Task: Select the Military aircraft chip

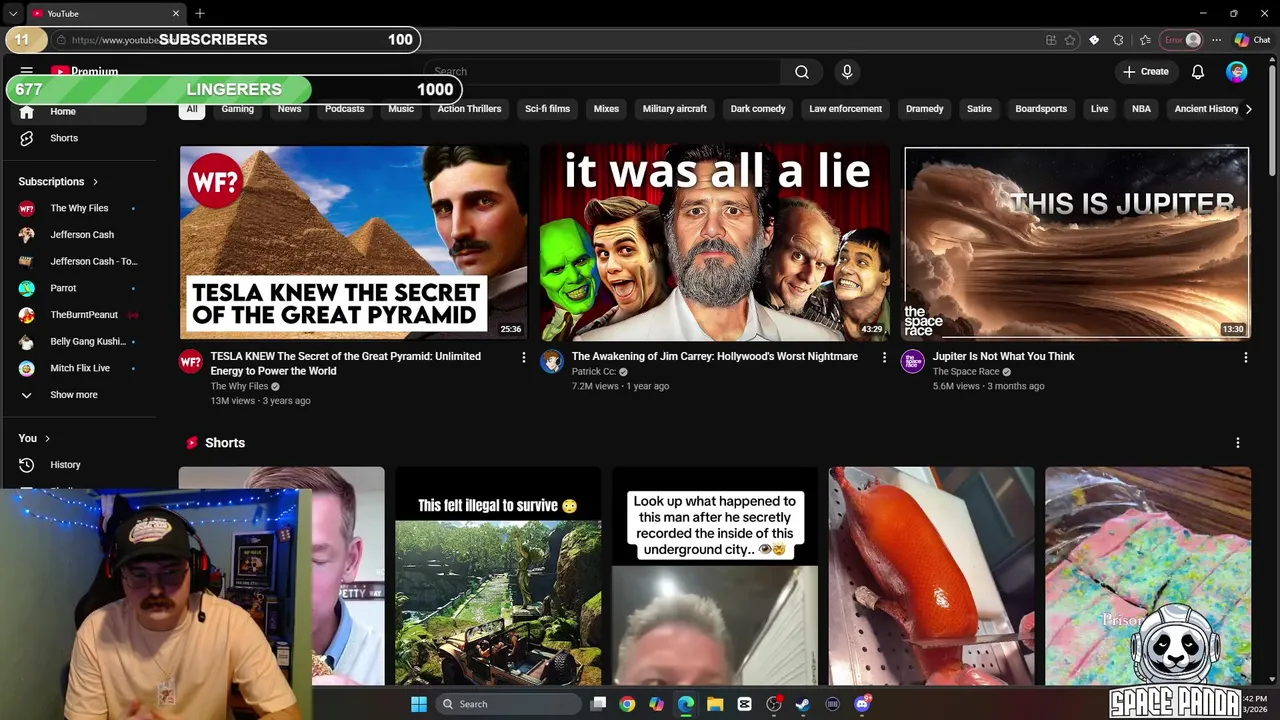Action: tap(674, 109)
